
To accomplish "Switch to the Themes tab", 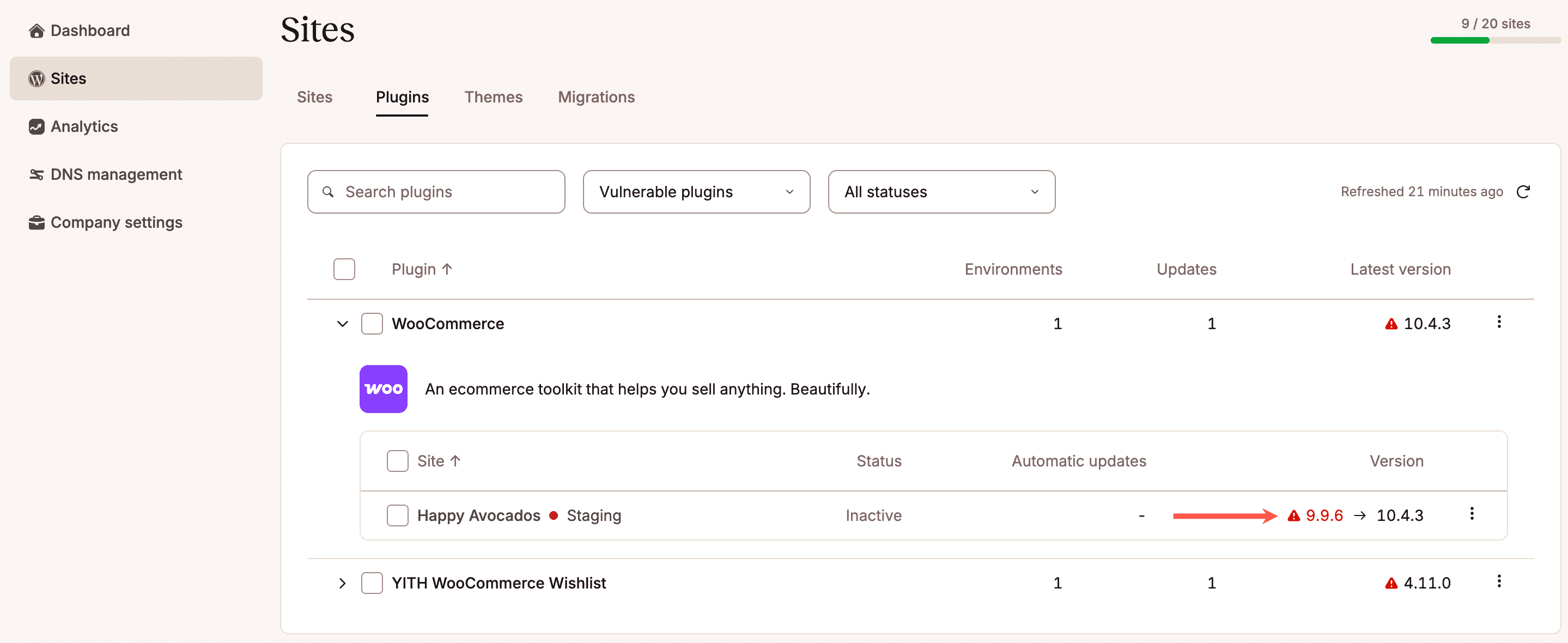I will 494,97.
